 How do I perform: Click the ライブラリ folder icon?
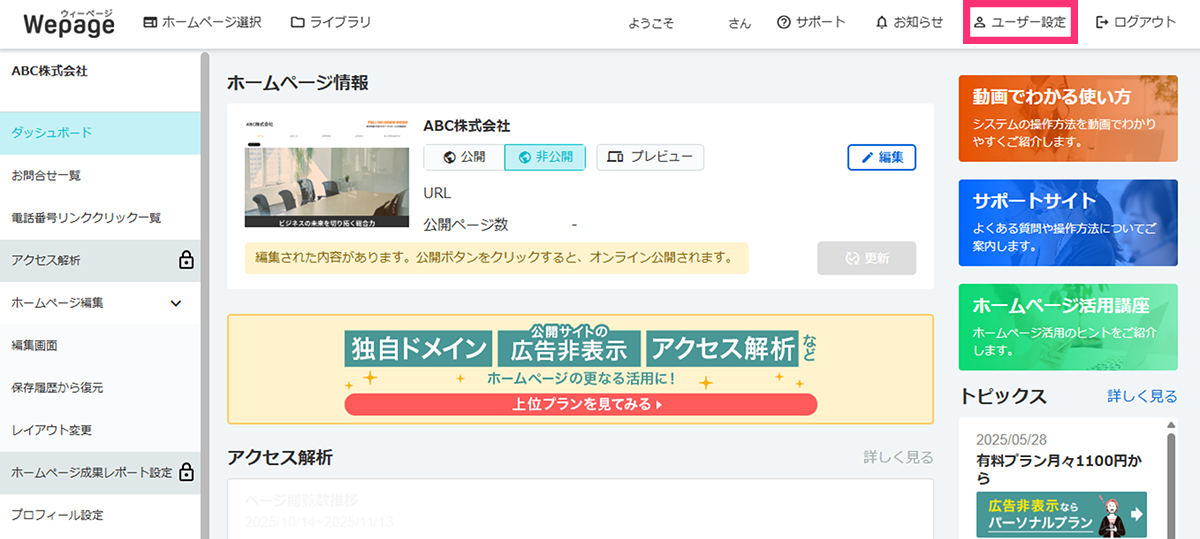coord(297,22)
